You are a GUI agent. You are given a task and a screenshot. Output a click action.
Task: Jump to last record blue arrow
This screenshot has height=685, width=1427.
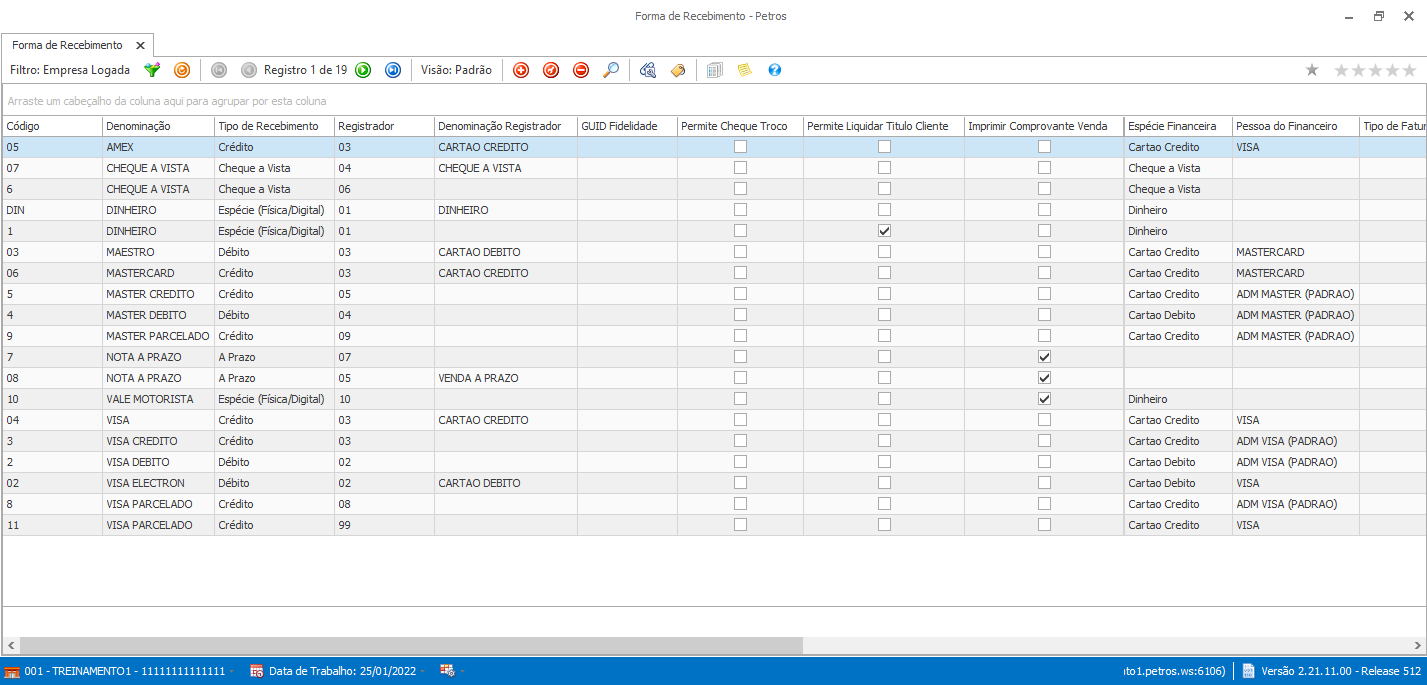(393, 70)
